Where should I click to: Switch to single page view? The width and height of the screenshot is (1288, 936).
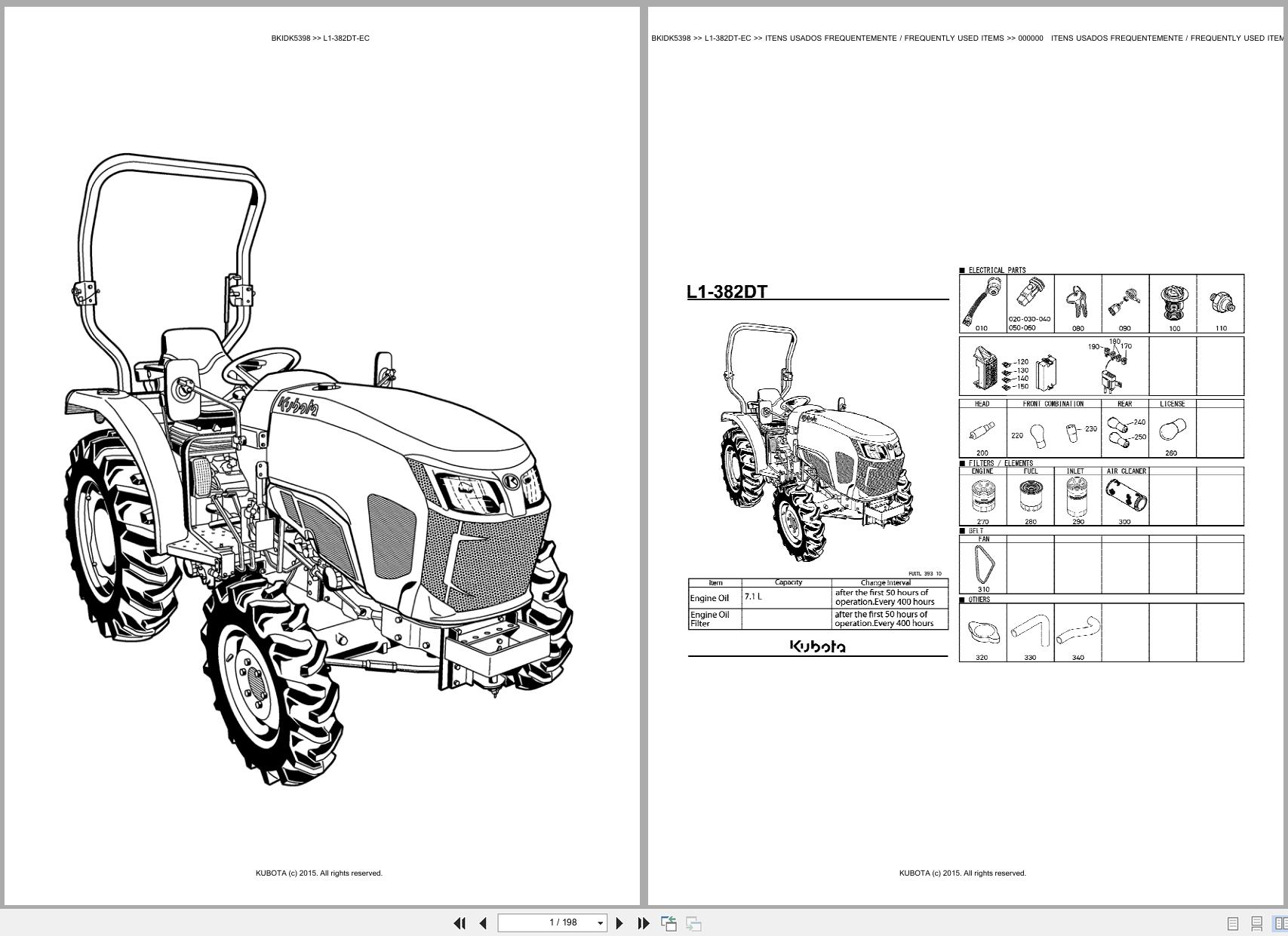(1233, 923)
